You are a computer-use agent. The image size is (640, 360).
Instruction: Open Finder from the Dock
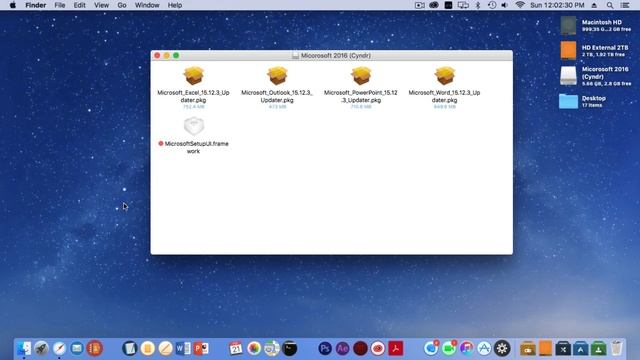pyautogui.click(x=24, y=348)
